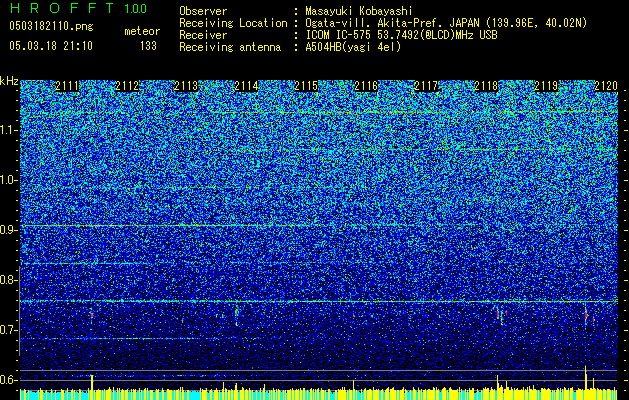Click the tall yellow power spike near 2120
This screenshot has width=629, height=400.
point(586,377)
